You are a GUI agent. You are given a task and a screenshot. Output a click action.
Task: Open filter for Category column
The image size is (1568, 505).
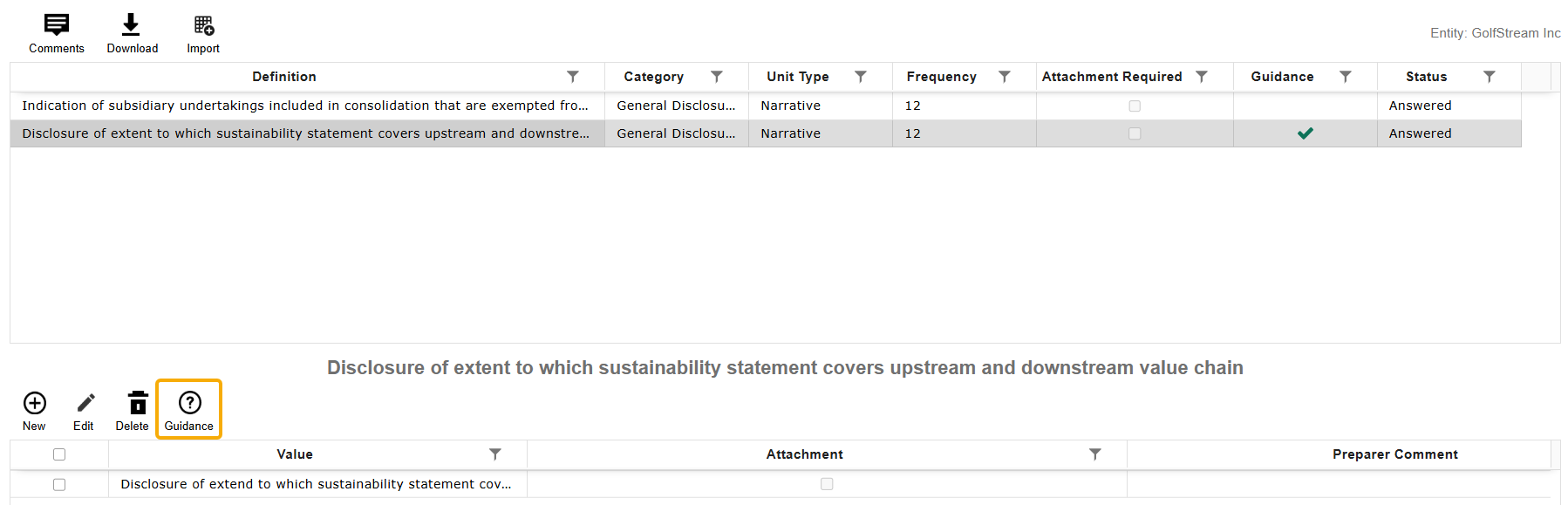(x=717, y=77)
